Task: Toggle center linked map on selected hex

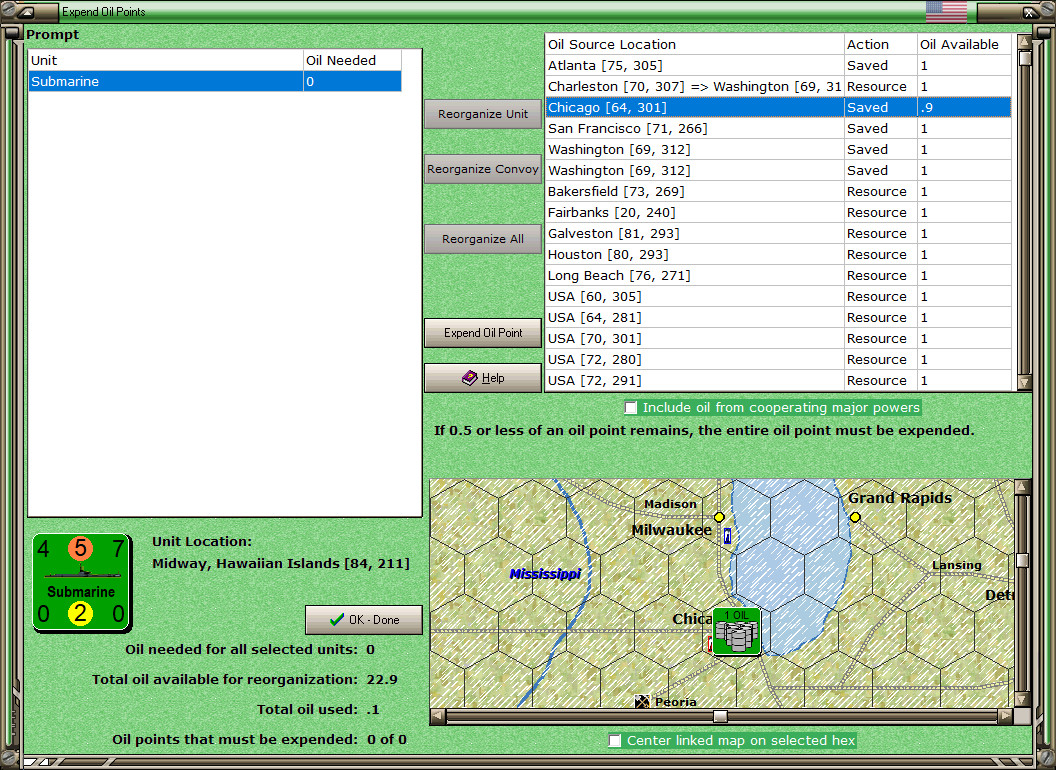Action: [615, 741]
